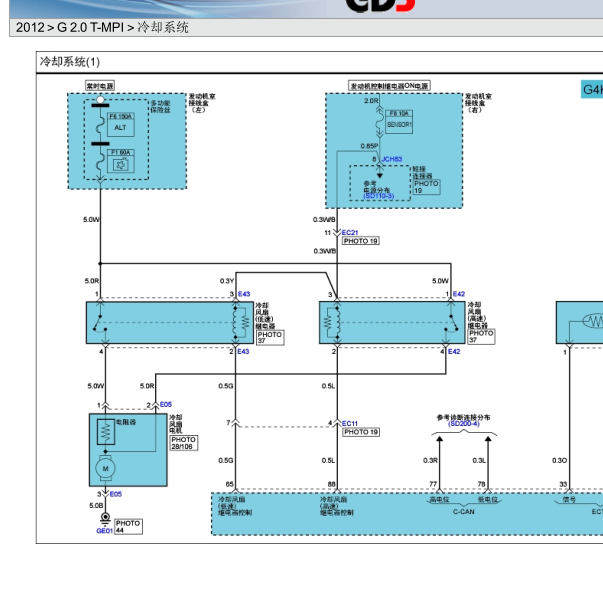
Task: Open the JCH83 joint connector link
Action: coord(392,159)
